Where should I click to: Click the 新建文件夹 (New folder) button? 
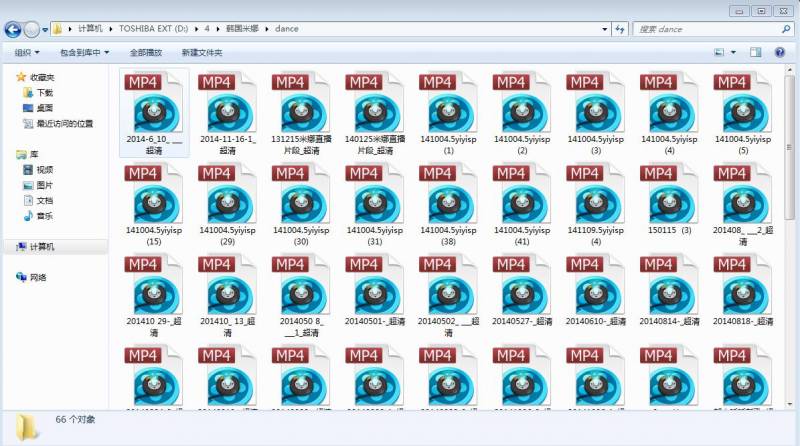click(x=202, y=52)
